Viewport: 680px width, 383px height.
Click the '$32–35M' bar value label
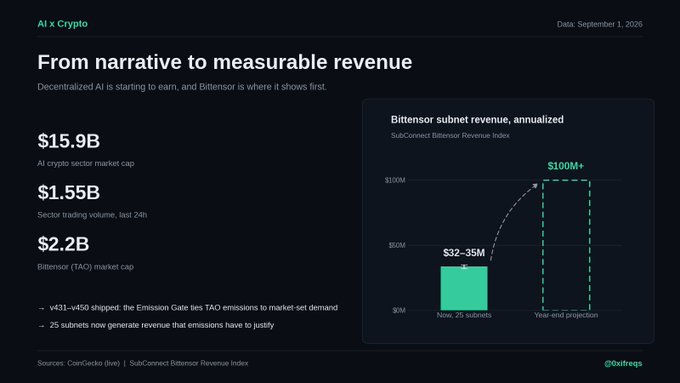(x=464, y=253)
